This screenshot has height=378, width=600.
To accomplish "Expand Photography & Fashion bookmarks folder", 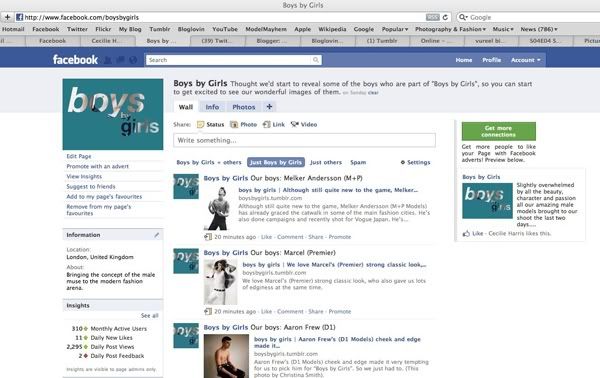I will 450,29.
